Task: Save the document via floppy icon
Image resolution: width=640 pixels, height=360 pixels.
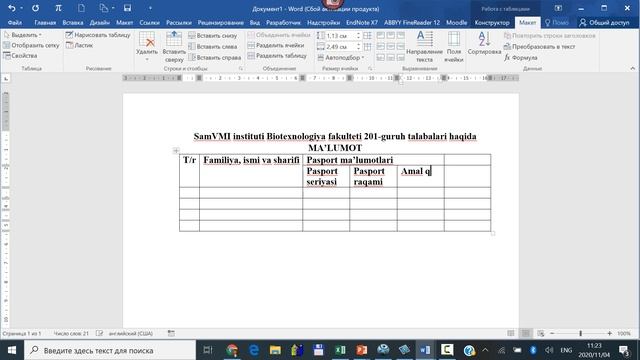Action: coord(127,8)
